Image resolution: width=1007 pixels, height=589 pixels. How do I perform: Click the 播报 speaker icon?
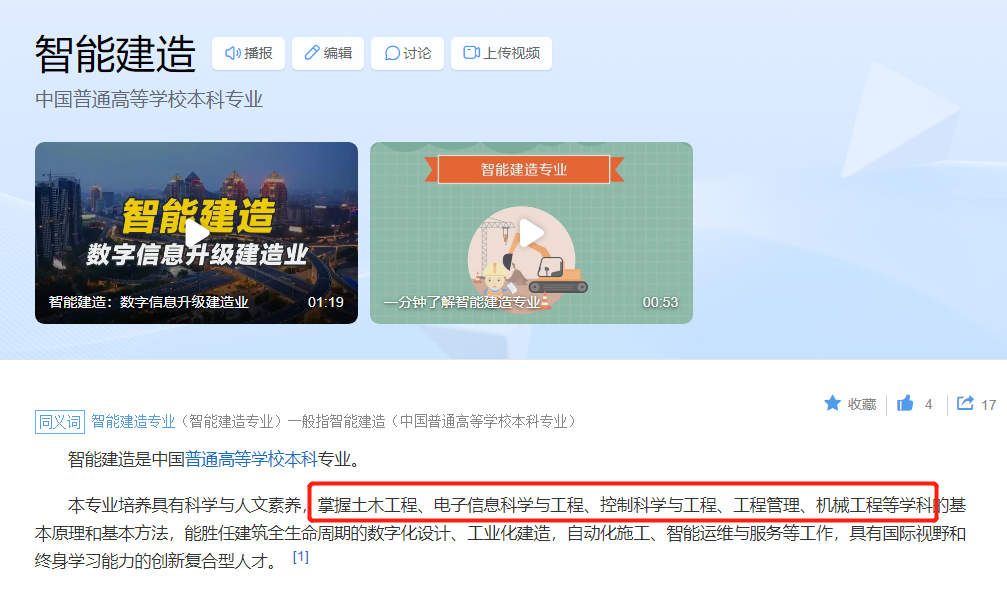[232, 53]
